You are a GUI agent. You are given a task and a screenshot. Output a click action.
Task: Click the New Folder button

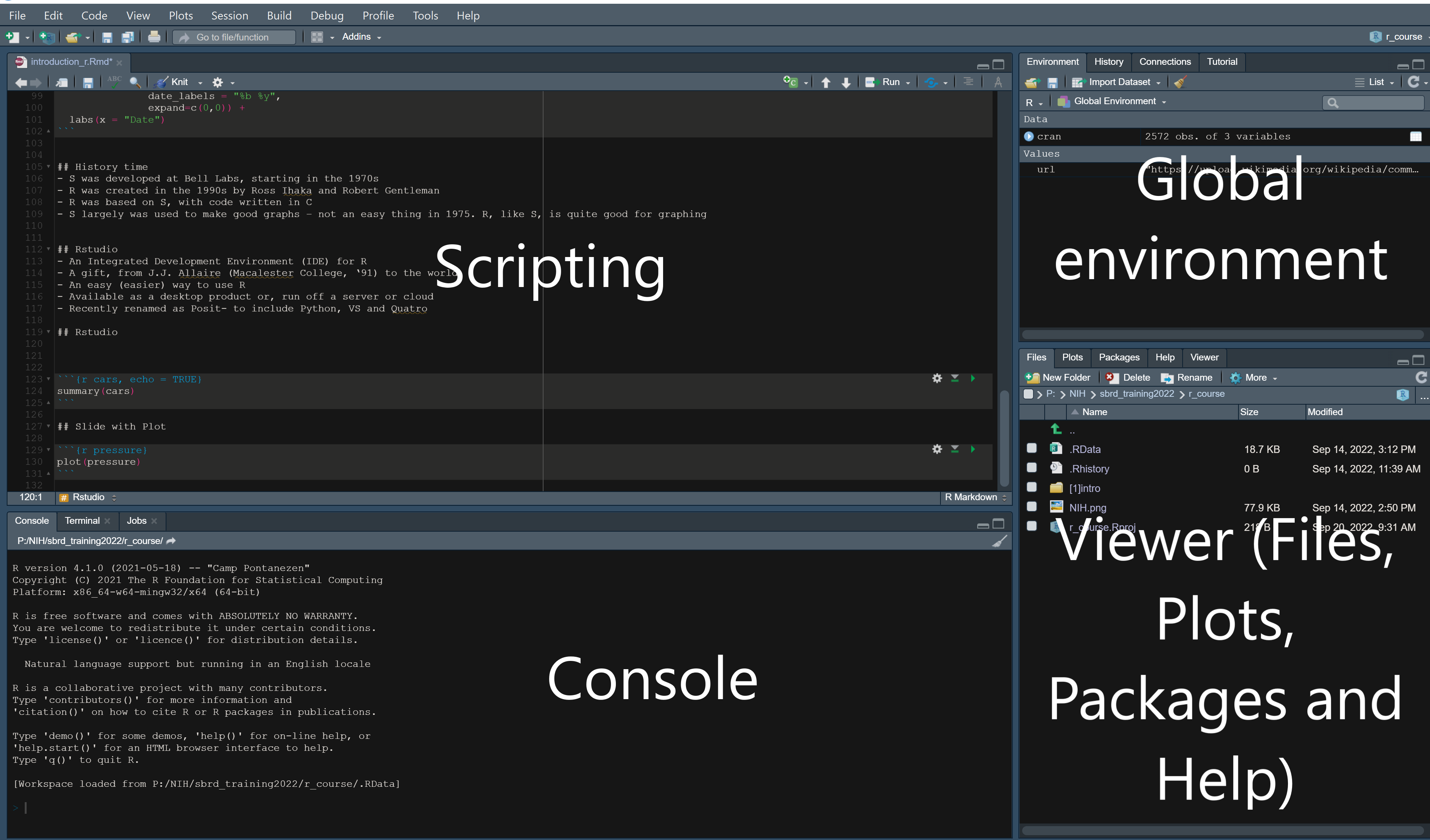pyautogui.click(x=1058, y=378)
